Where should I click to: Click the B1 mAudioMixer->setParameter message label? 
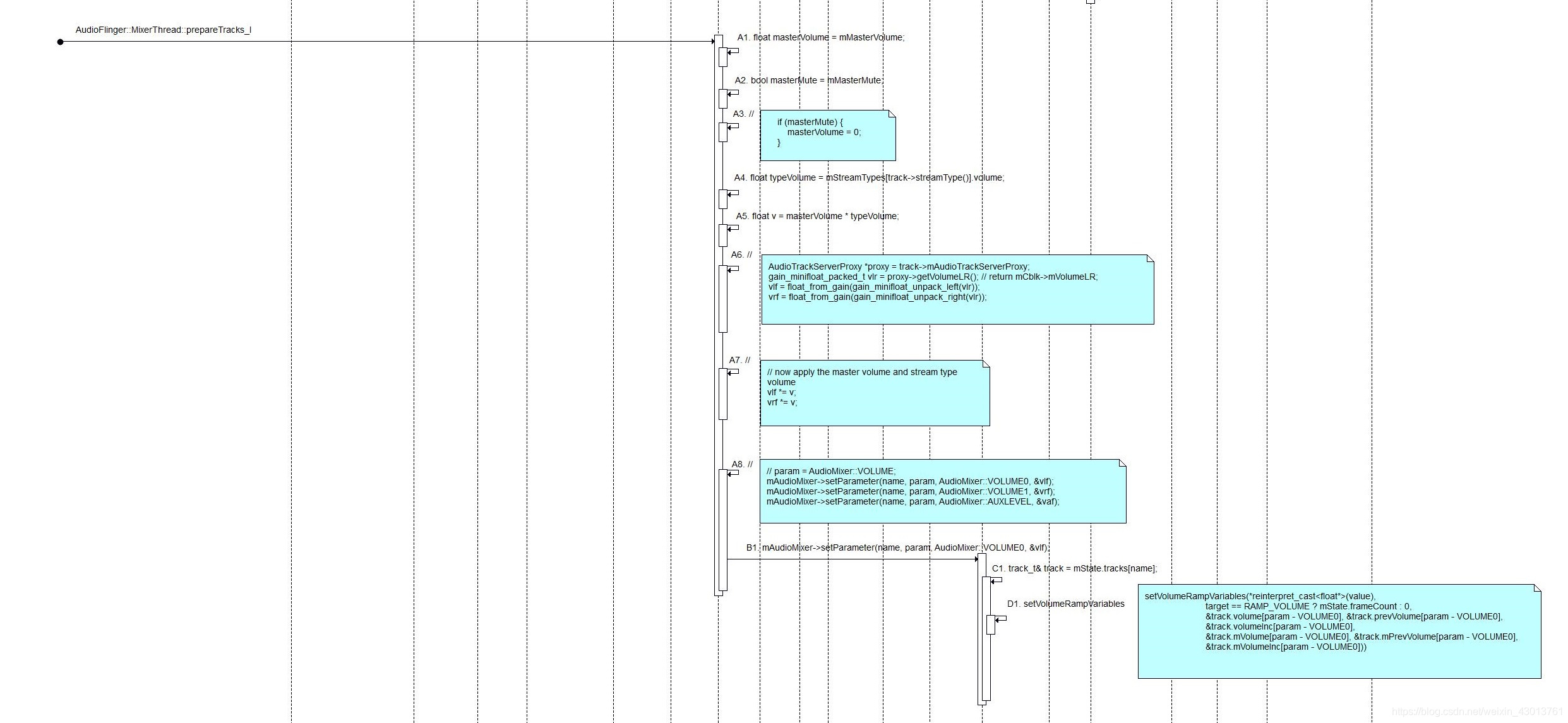tap(897, 547)
